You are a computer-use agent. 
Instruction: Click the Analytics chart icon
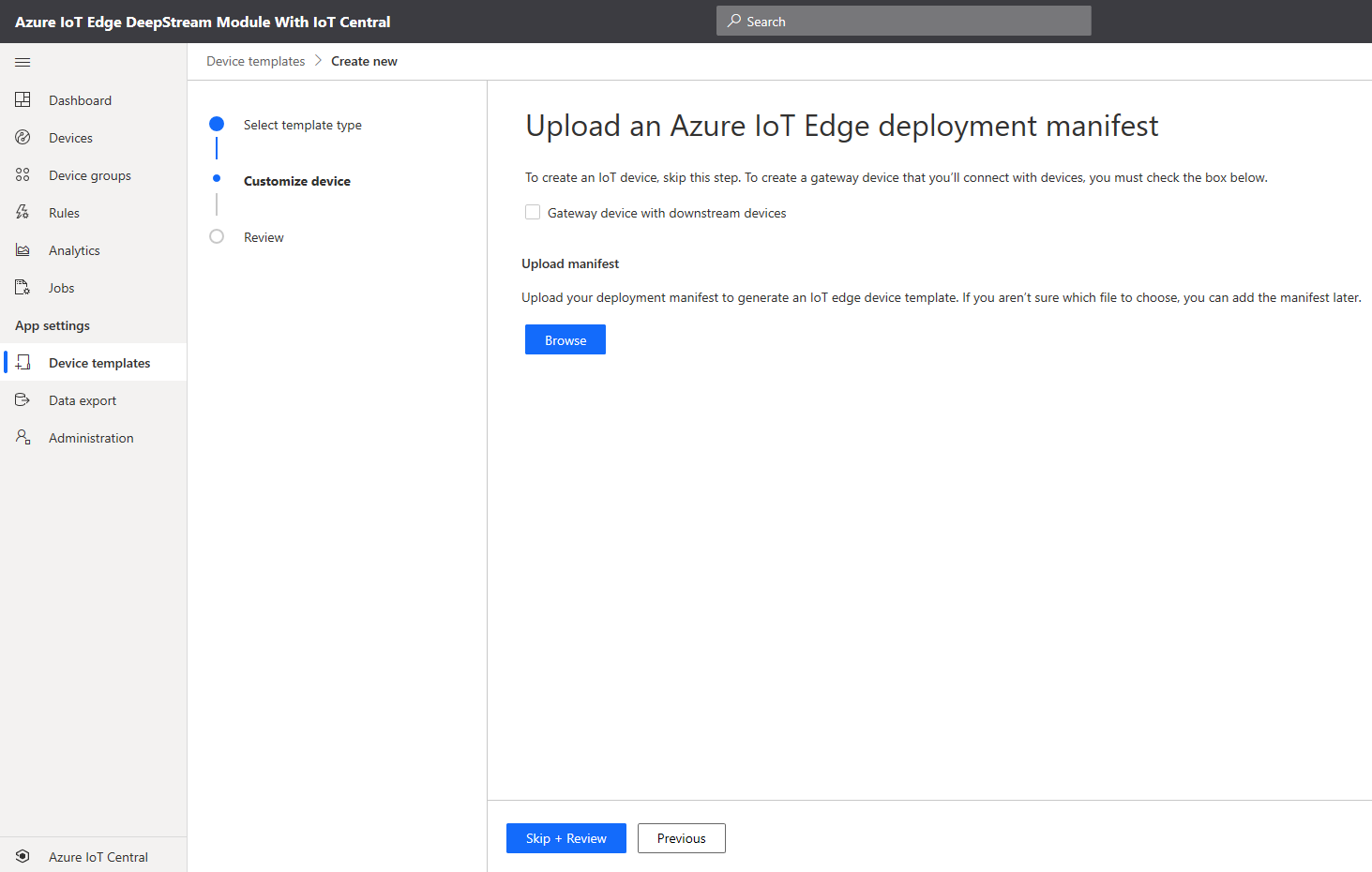click(23, 249)
